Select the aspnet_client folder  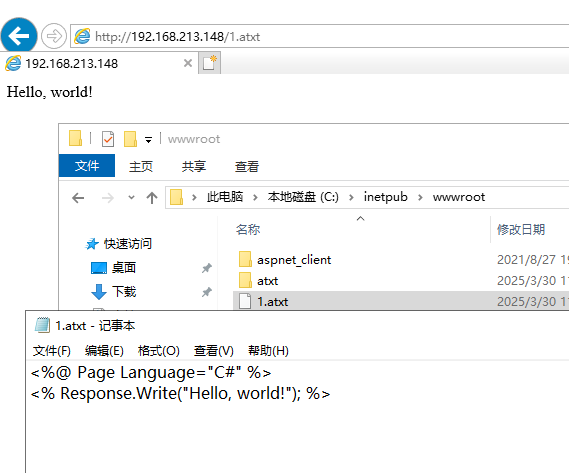294,260
